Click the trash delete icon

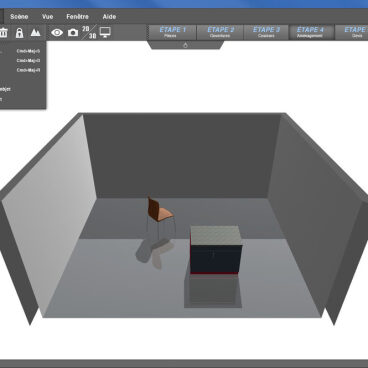tap(4, 33)
